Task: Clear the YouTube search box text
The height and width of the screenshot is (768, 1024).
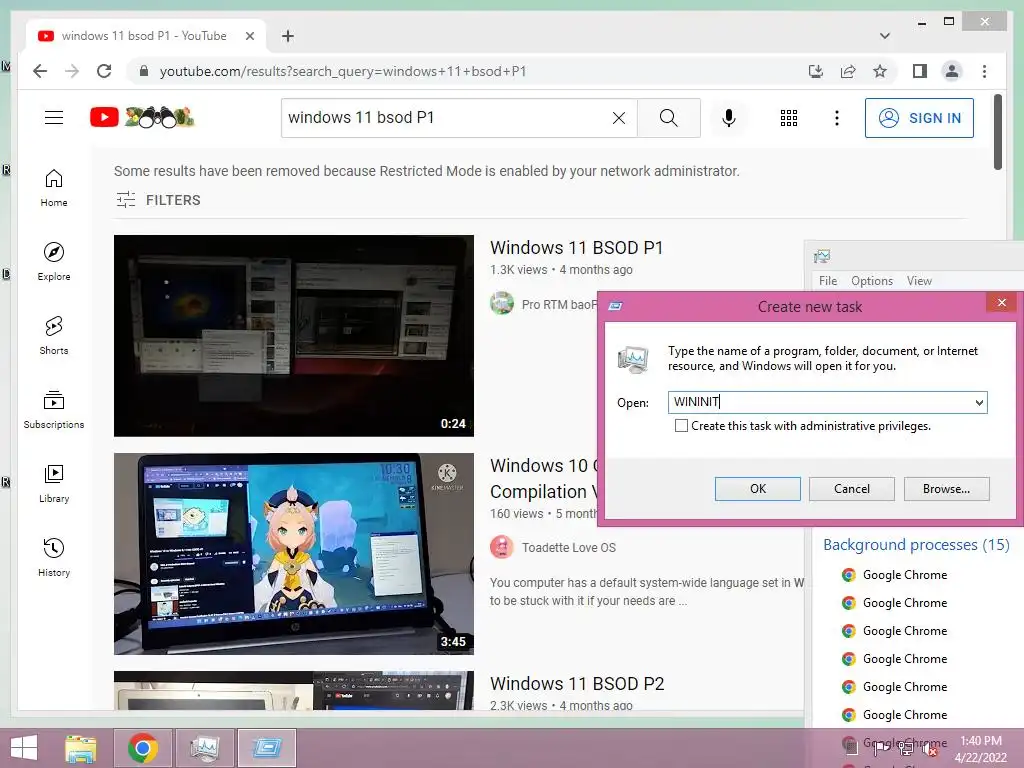Action: (x=618, y=118)
